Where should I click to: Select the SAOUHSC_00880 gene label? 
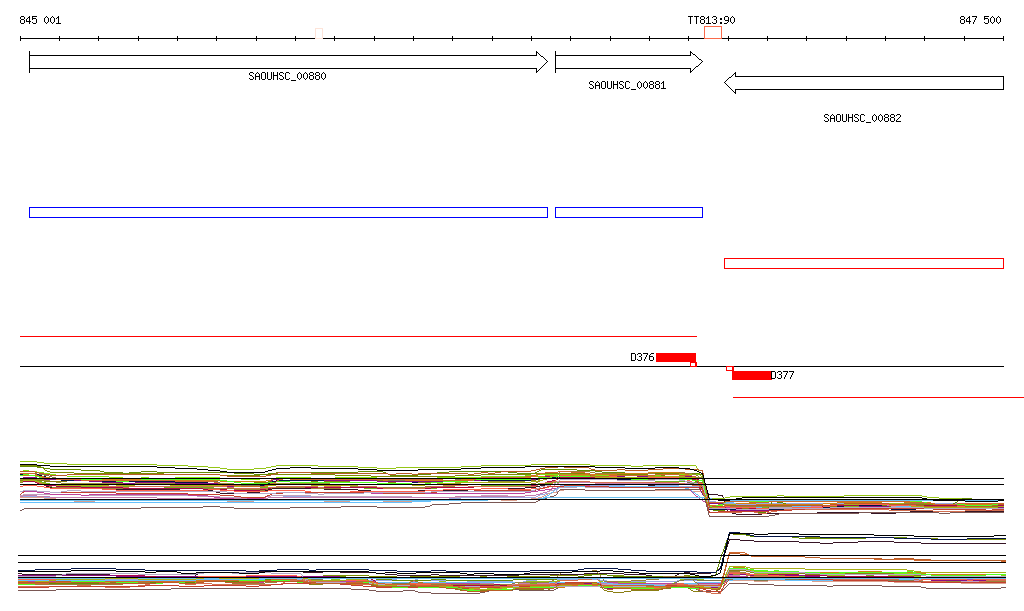pyautogui.click(x=287, y=76)
